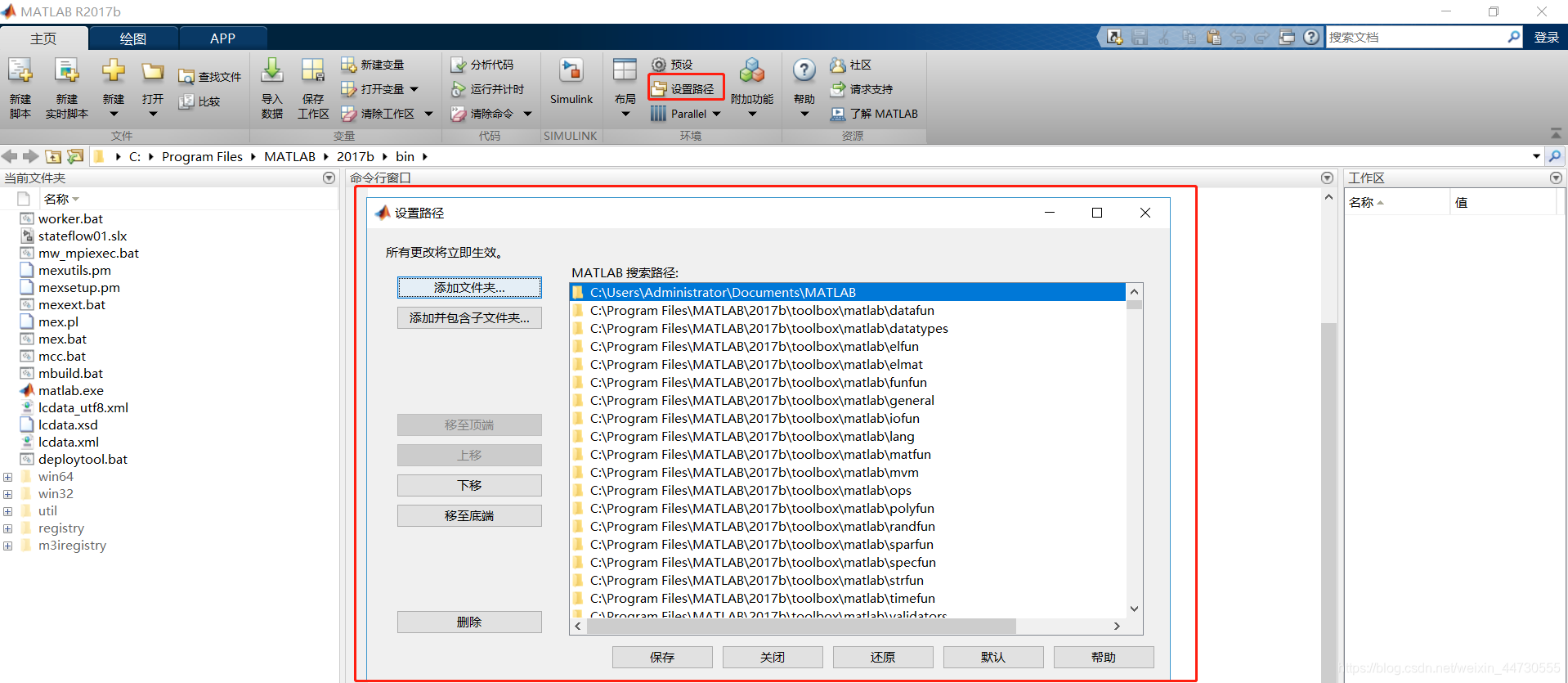This screenshot has width=1568, height=683.
Task: Open the Current Folder panel actions menu
Action: coord(329,177)
